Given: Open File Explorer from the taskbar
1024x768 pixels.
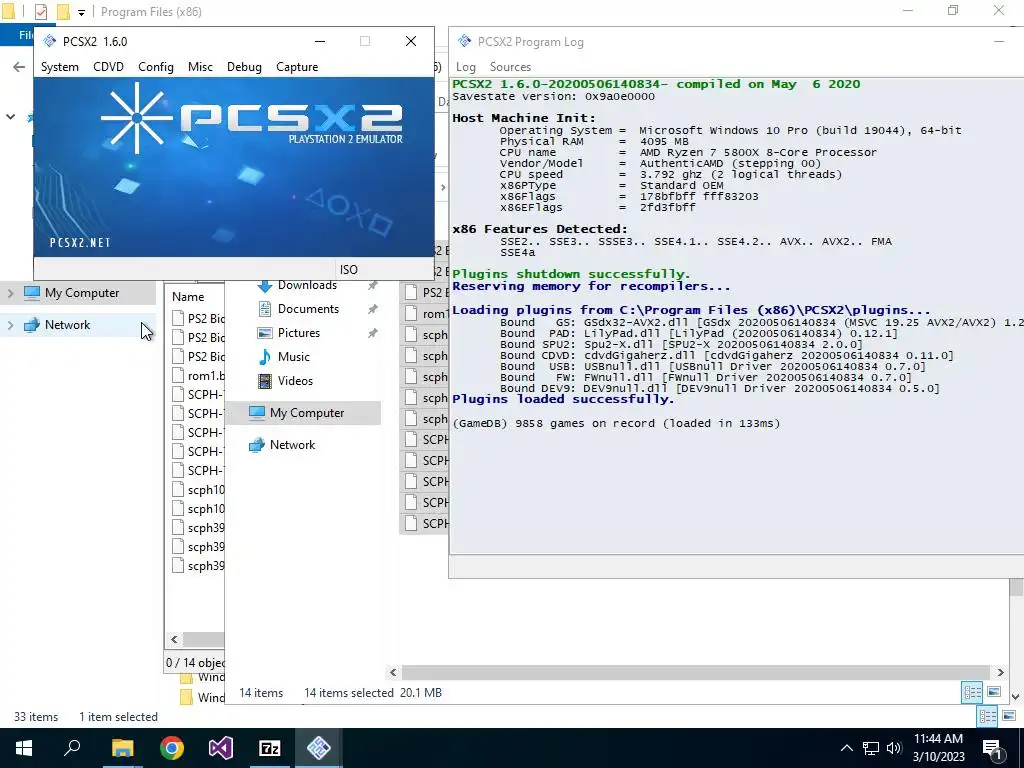Looking at the screenshot, I should (x=122, y=748).
